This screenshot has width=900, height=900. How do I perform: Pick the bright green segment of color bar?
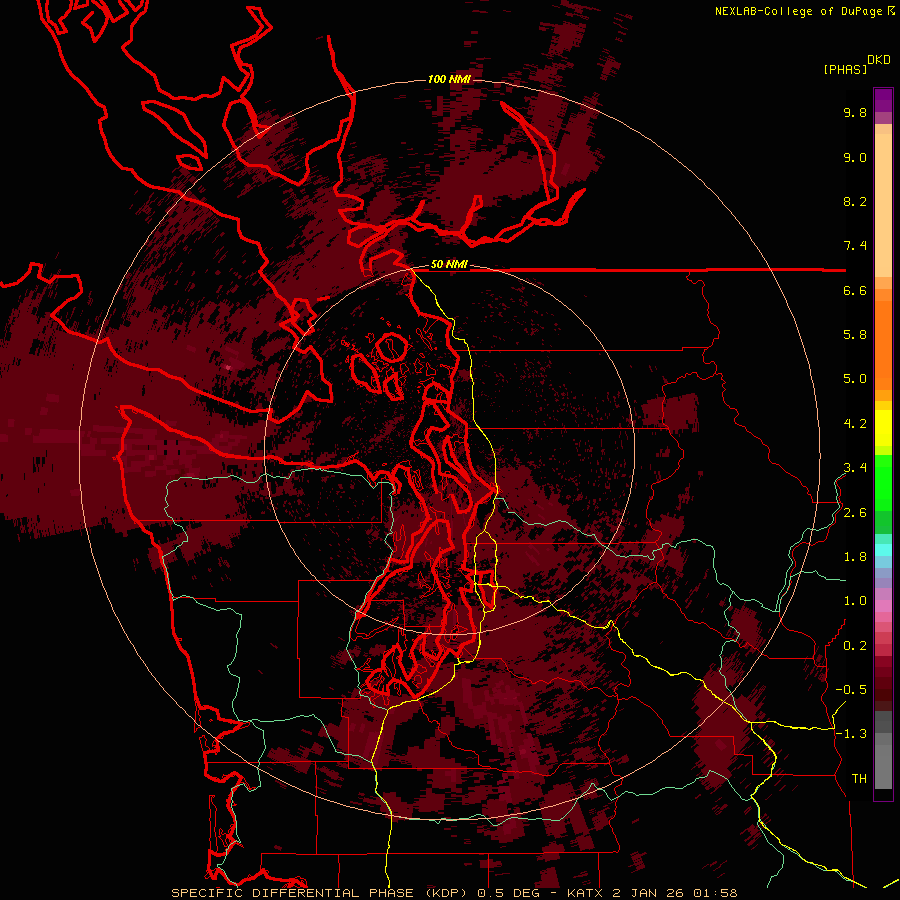[x=883, y=483]
